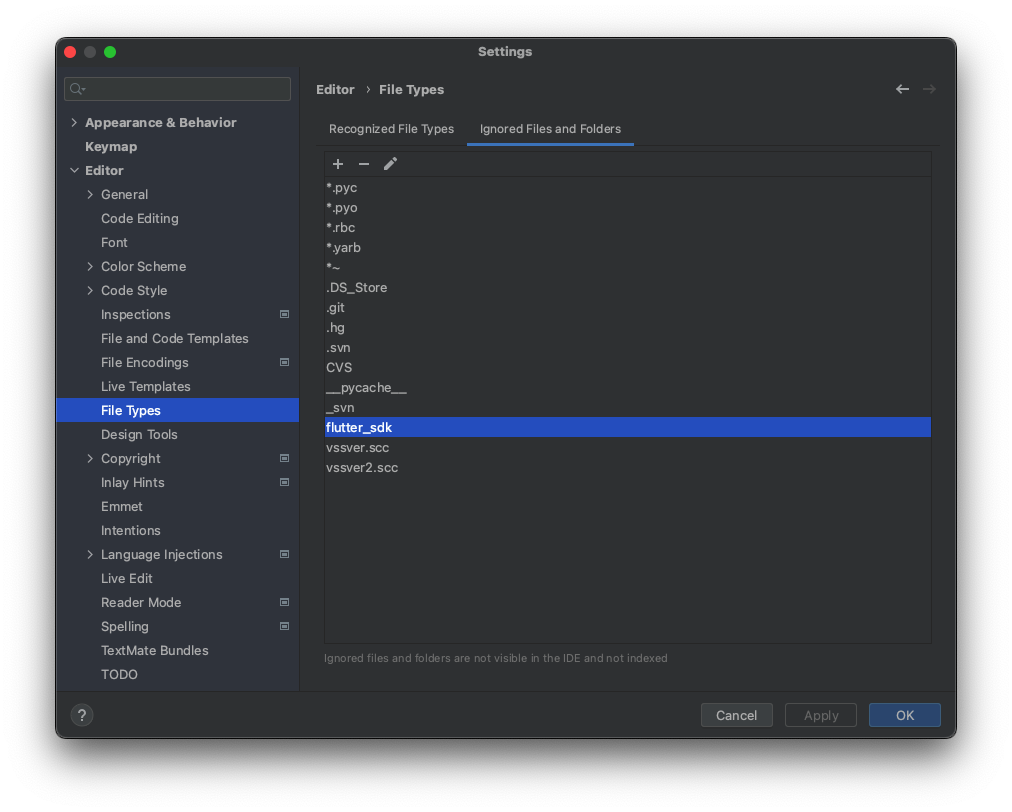Click the icon beside Language Injections
The width and height of the screenshot is (1012, 812).
(284, 554)
